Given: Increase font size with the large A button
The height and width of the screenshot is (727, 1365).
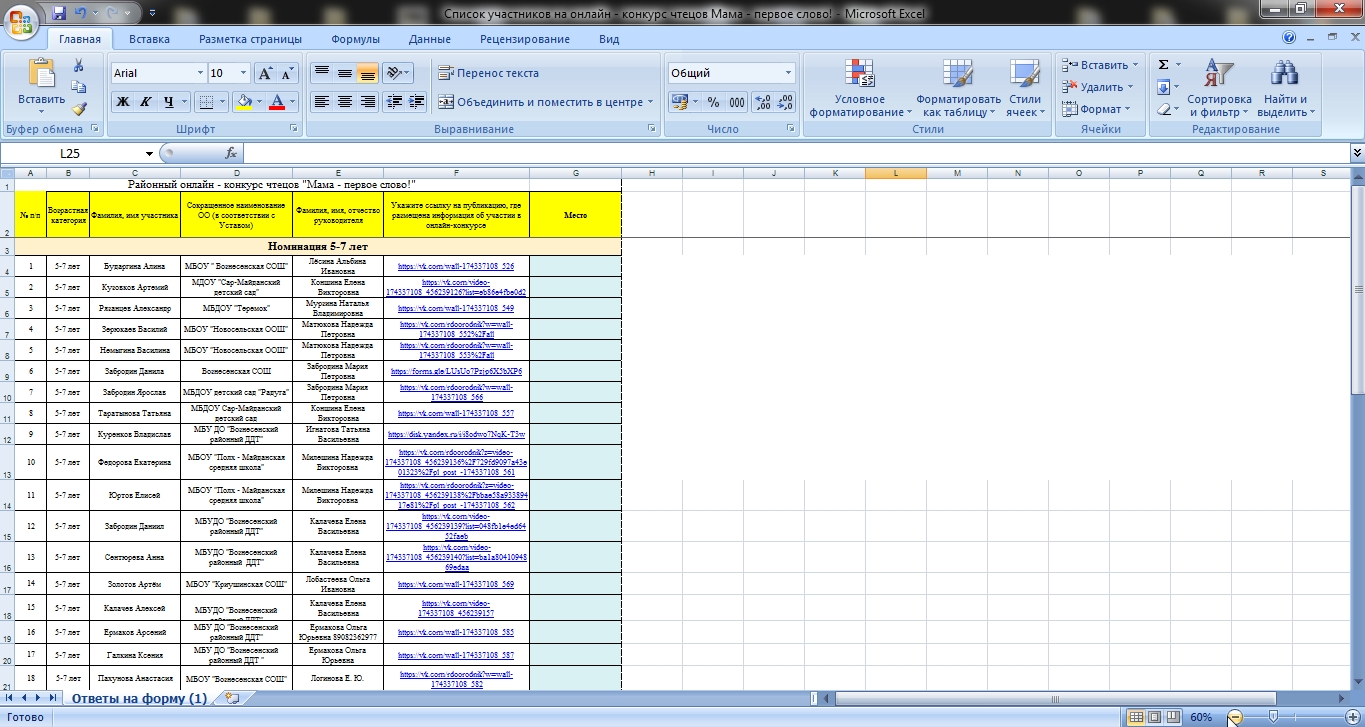Looking at the screenshot, I should coord(265,73).
